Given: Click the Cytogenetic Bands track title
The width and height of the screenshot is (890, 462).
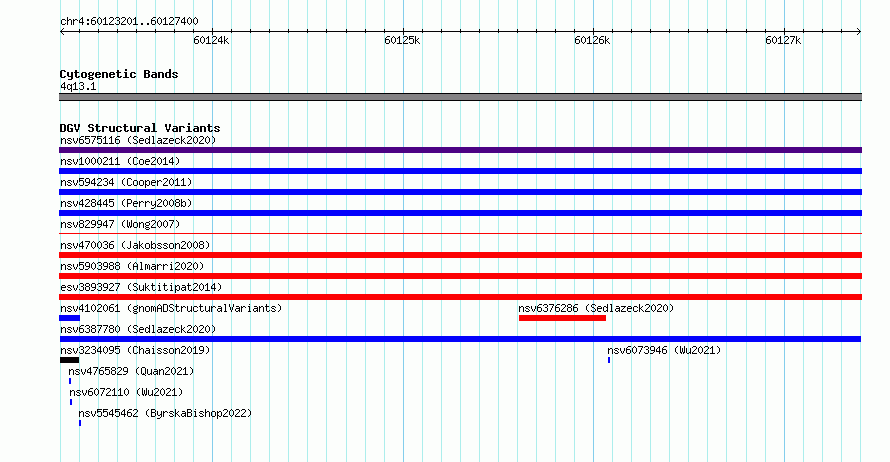Looking at the screenshot, I should [119, 74].
